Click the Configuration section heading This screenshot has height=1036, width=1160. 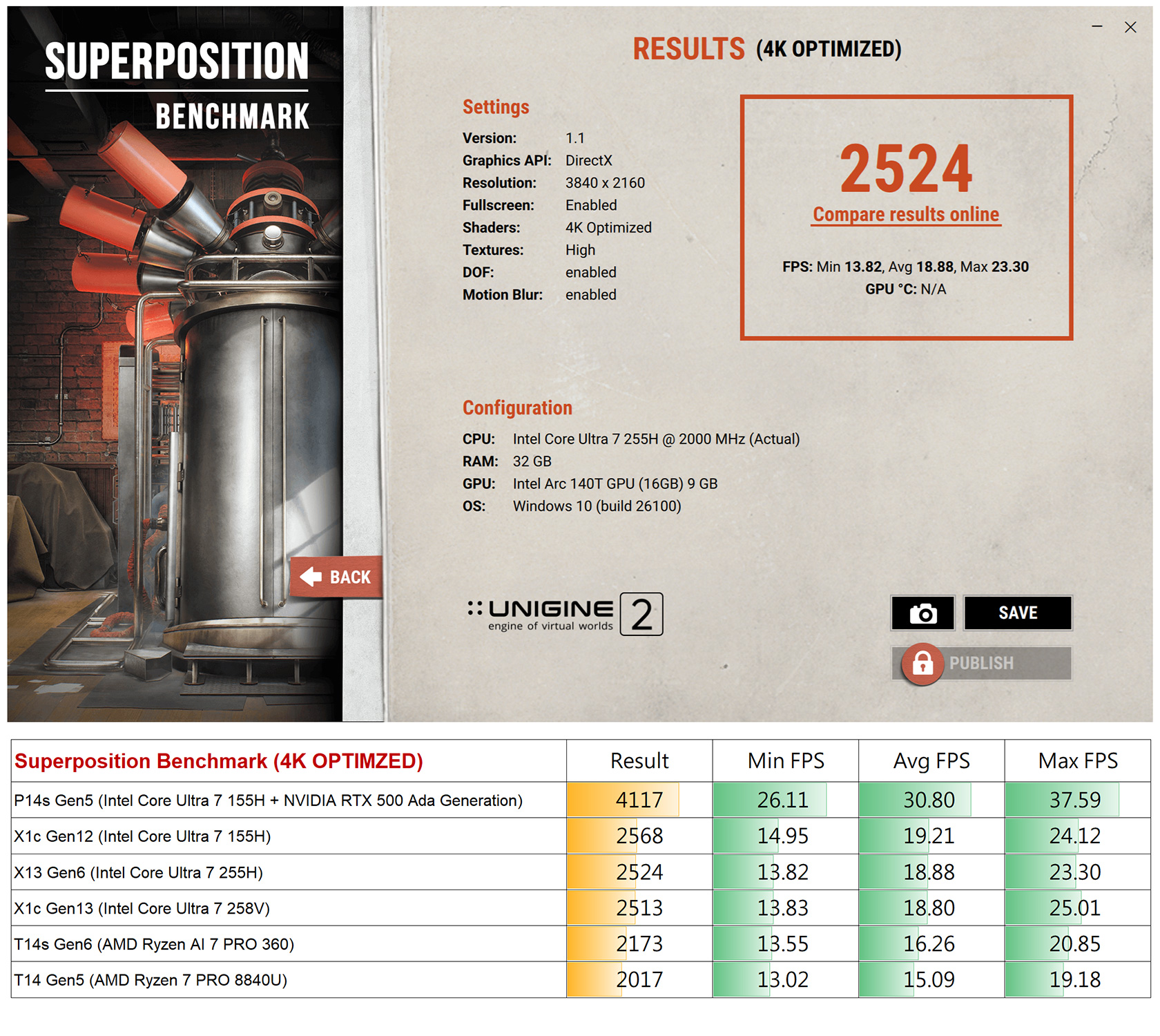517,408
